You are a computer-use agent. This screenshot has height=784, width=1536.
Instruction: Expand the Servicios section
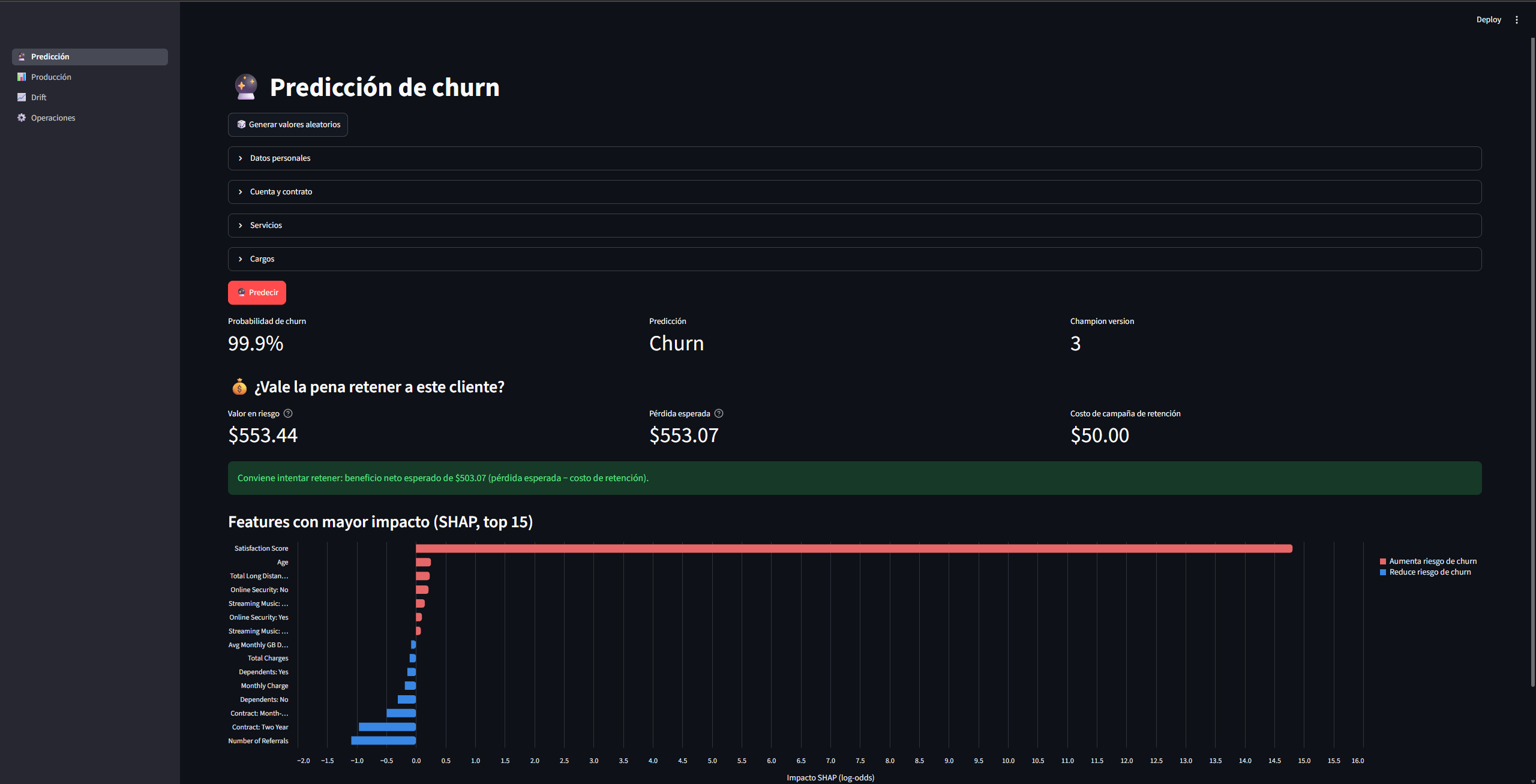(854, 226)
